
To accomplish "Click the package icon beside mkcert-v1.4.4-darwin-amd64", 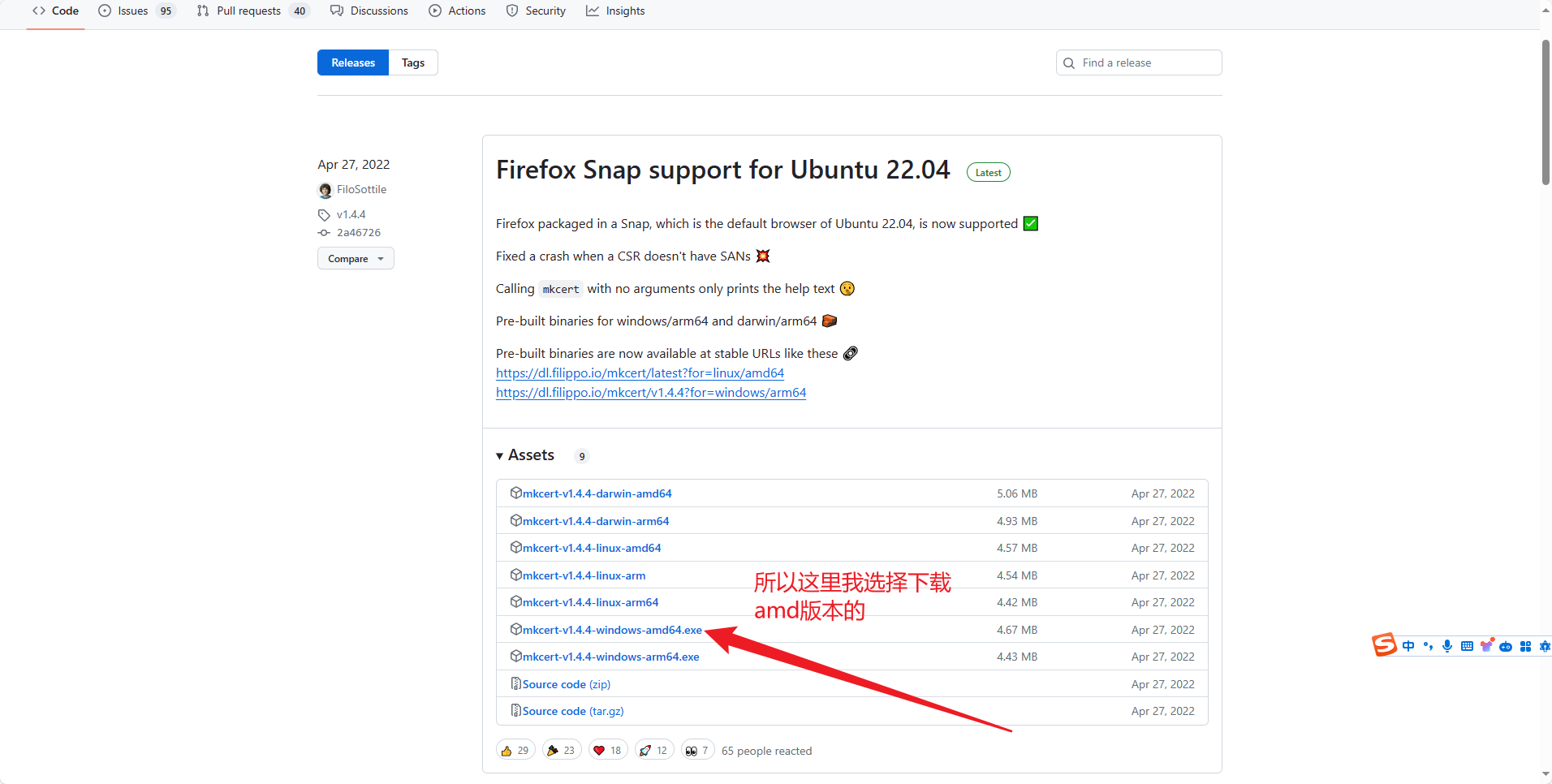I will pos(515,493).
